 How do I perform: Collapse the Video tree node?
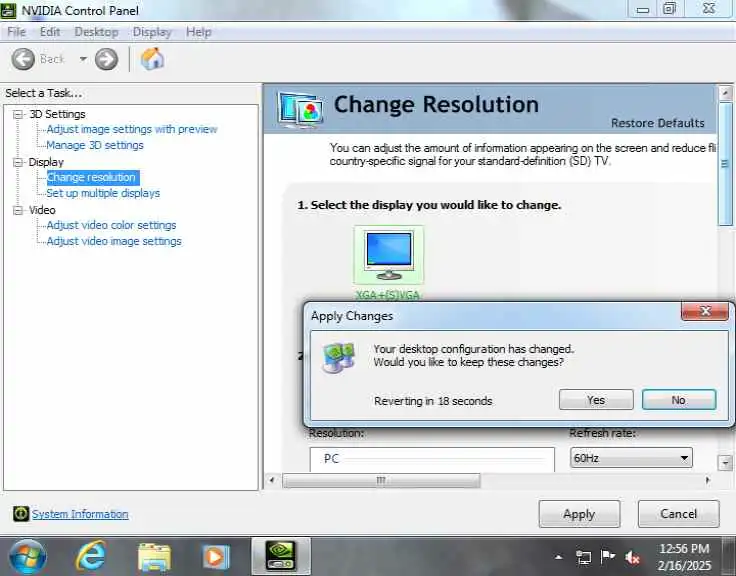point(18,210)
